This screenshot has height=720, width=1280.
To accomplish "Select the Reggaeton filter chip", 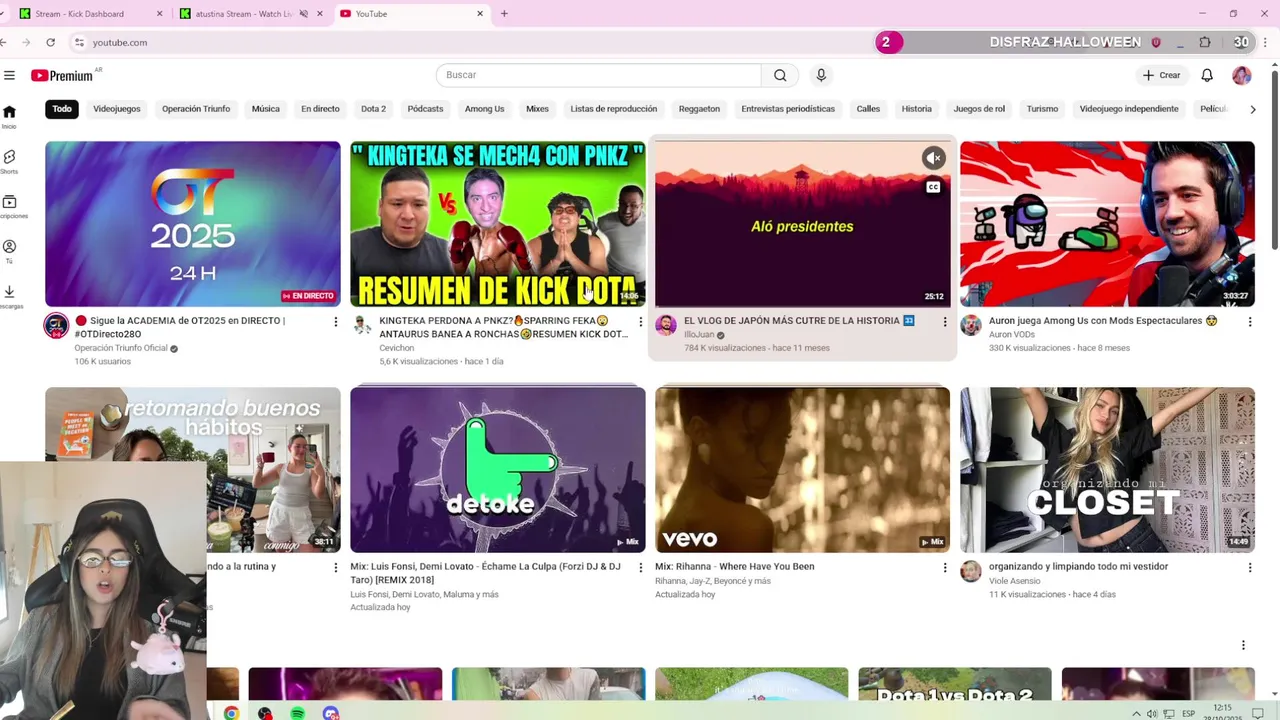I will click(699, 109).
